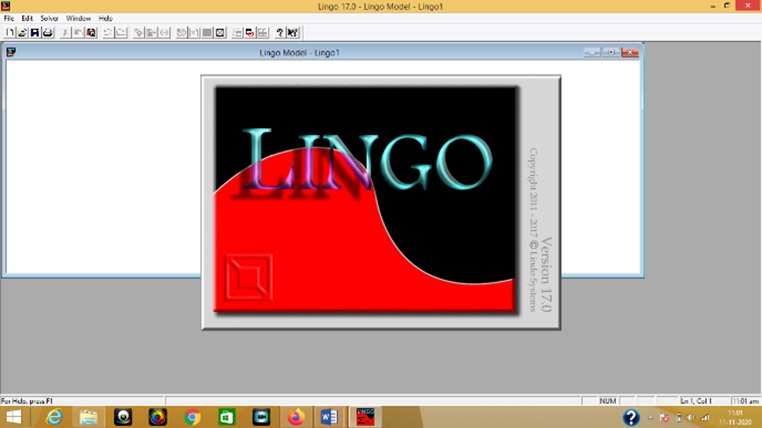Viewport: 762px width, 428px height.
Task: Open Microsoft Word from the taskbar
Action: tap(329, 417)
